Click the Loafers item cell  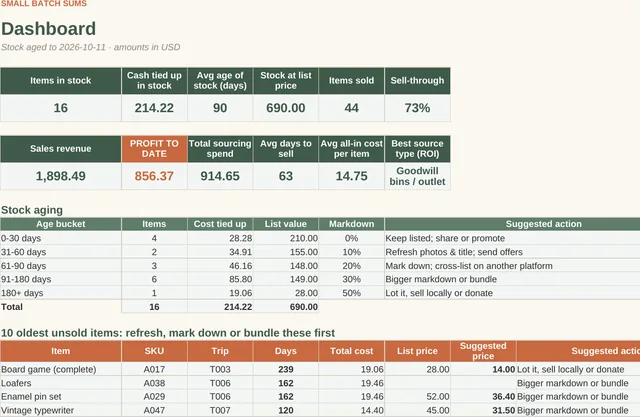[61, 383]
